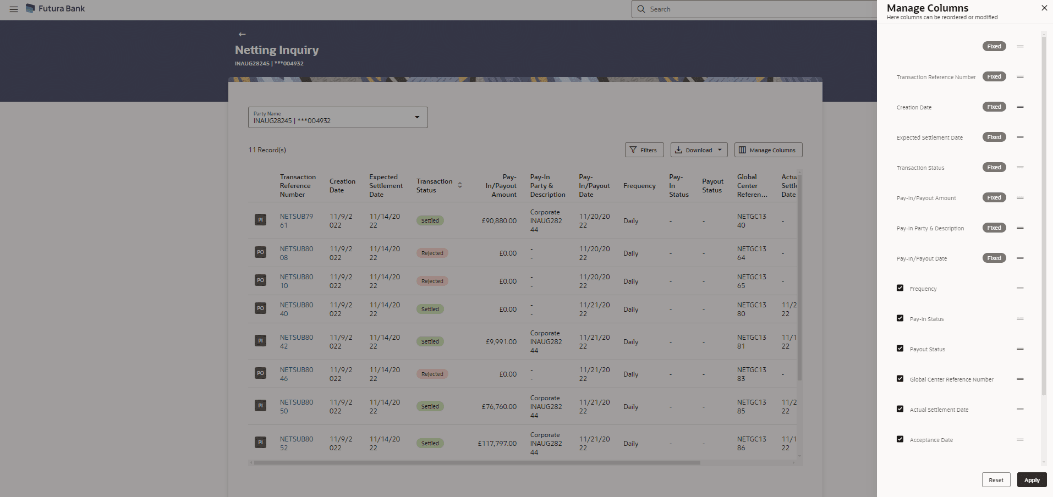Click the Manage Columns panel scrollbar

point(1044,215)
